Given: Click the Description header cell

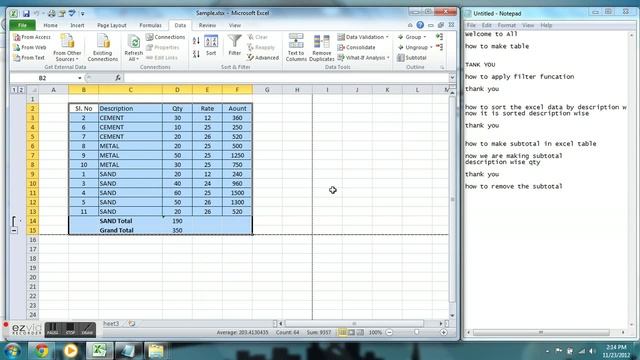Looking at the screenshot, I should coord(130,109).
